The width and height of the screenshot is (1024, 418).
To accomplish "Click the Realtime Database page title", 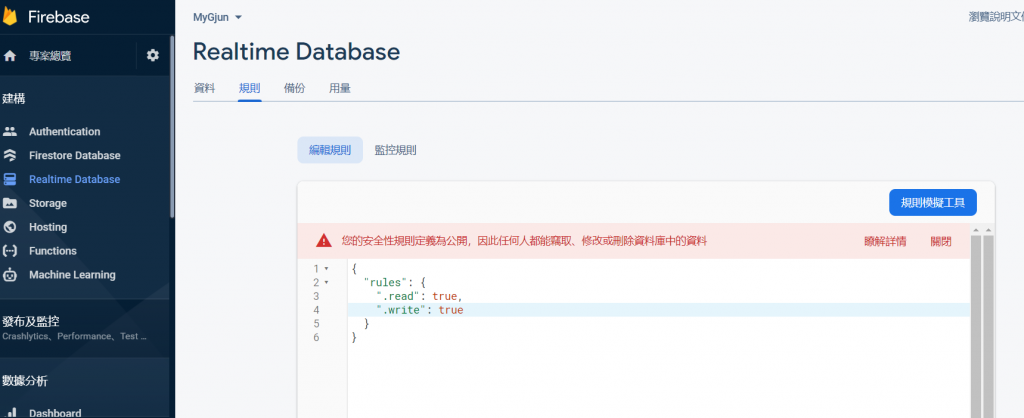I will tap(296, 52).
